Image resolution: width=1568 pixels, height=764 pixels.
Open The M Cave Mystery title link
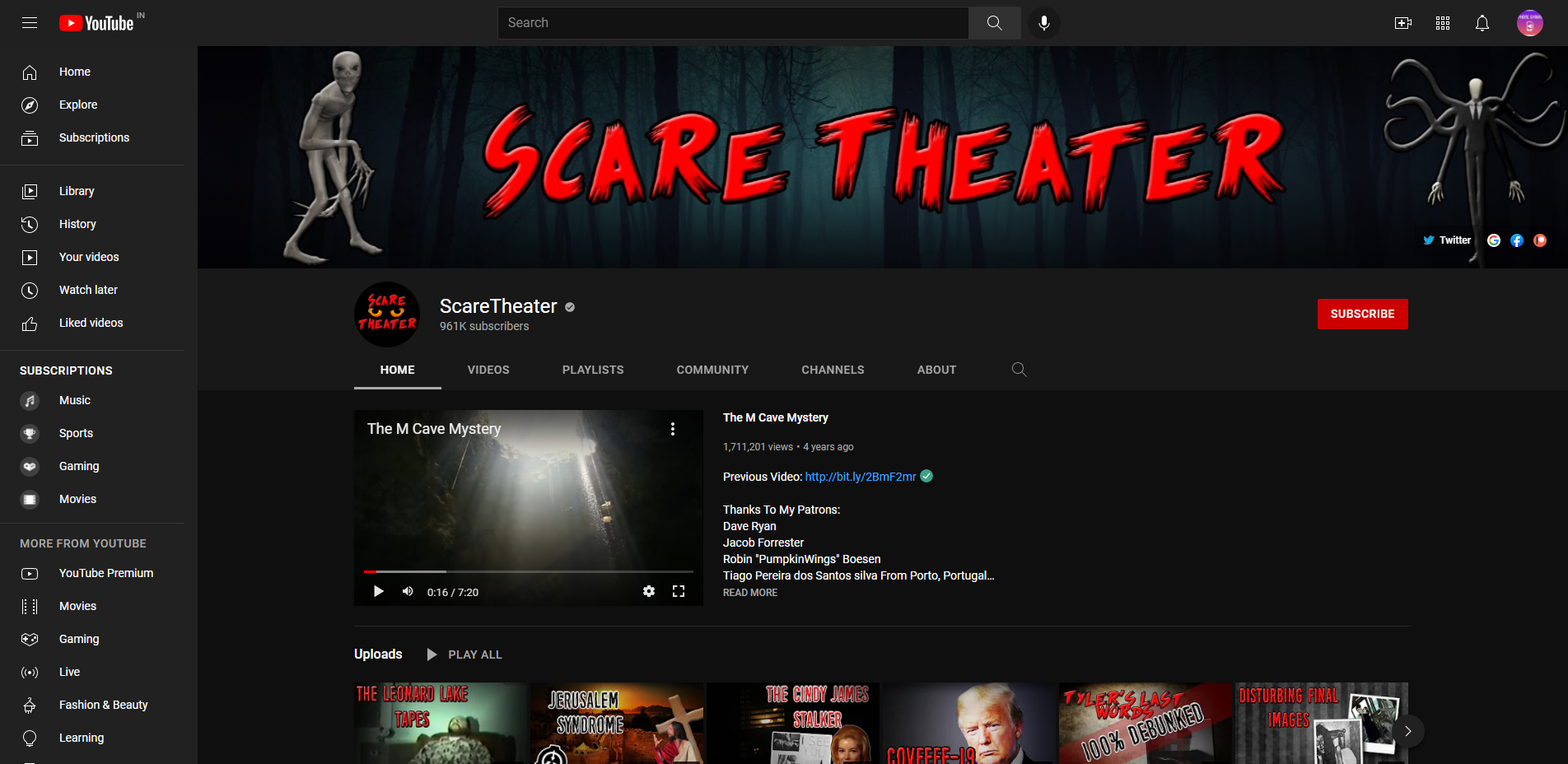pyautogui.click(x=776, y=417)
